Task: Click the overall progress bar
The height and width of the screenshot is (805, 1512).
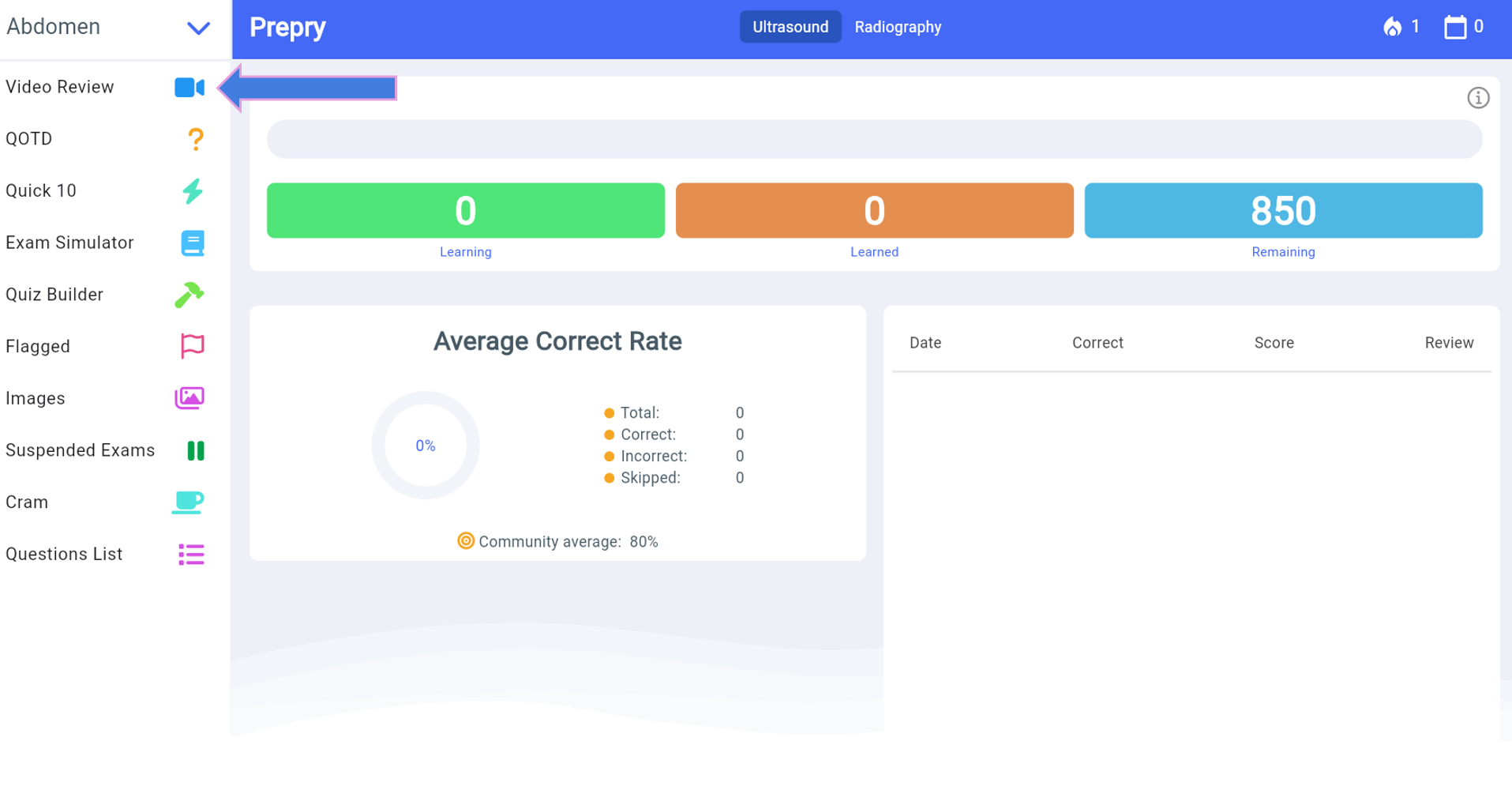Action: click(x=874, y=139)
